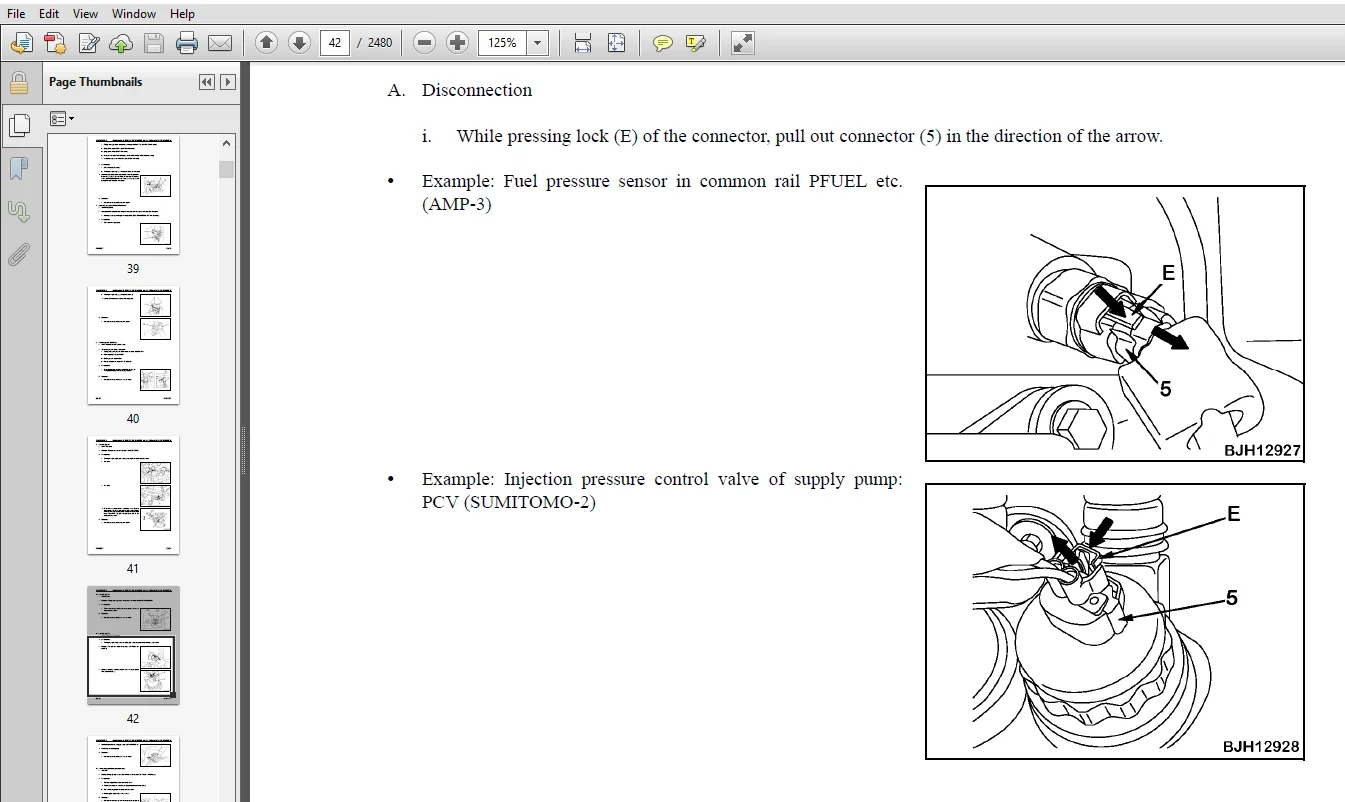
Task: Click the thumbnail panel scroll thumb
Action: (x=227, y=169)
